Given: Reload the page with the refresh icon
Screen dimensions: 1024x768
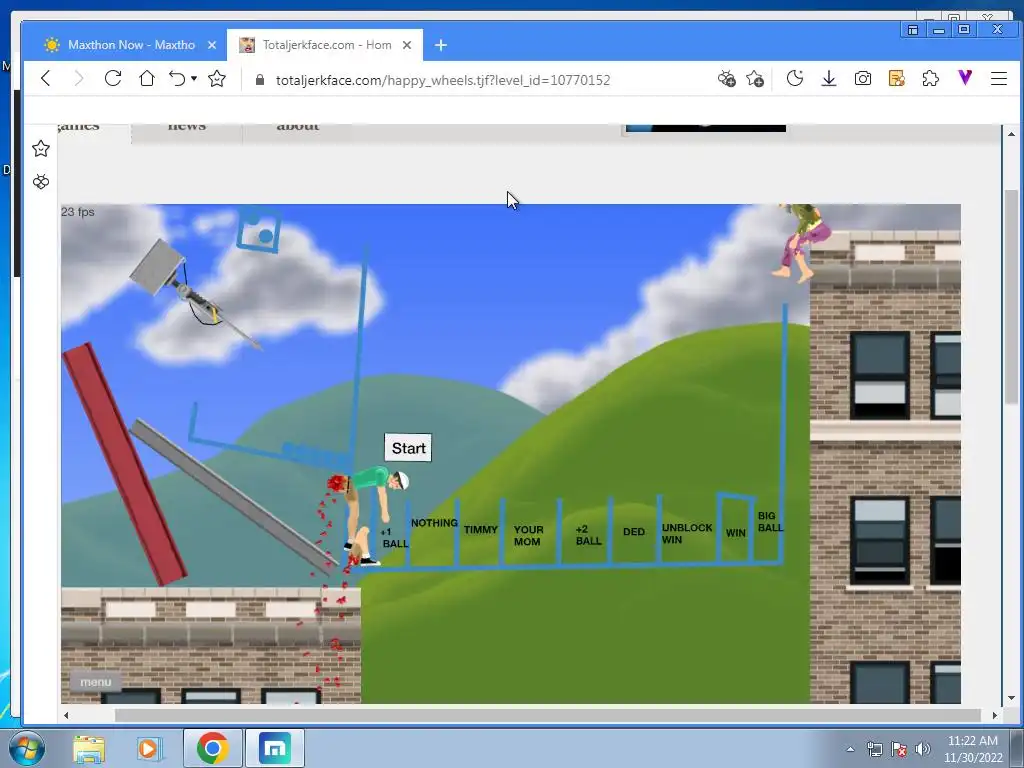Looking at the screenshot, I should (x=113, y=78).
